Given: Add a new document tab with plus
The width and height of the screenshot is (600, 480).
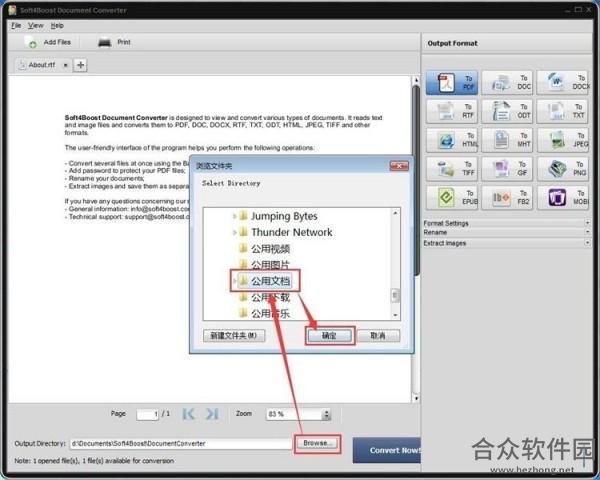Looking at the screenshot, I should pyautogui.click(x=80, y=65).
